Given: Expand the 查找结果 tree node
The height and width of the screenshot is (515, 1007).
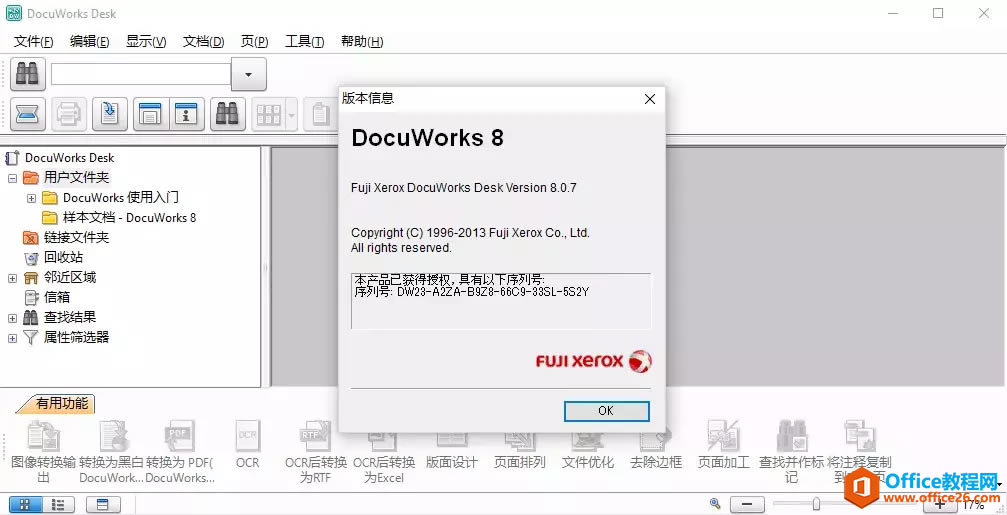Looking at the screenshot, I should click(x=12, y=318).
